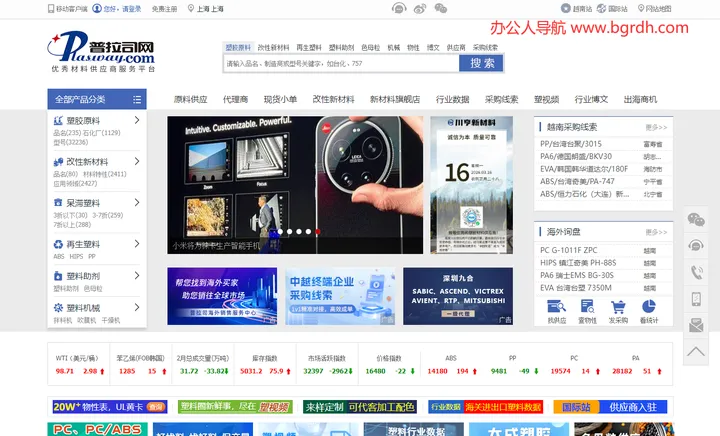Open 更多>> for 越南采购线索
Image resolution: width=720 pixels, height=436 pixels.
pos(656,128)
